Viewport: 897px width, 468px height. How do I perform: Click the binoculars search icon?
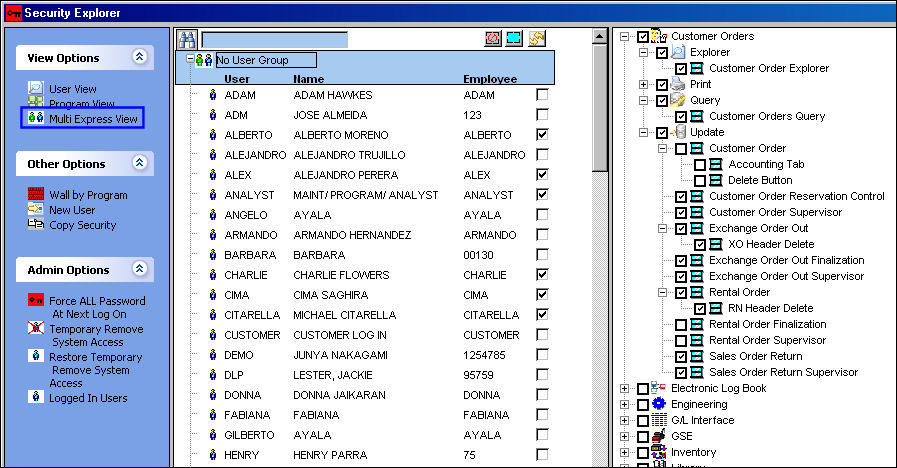coord(187,39)
